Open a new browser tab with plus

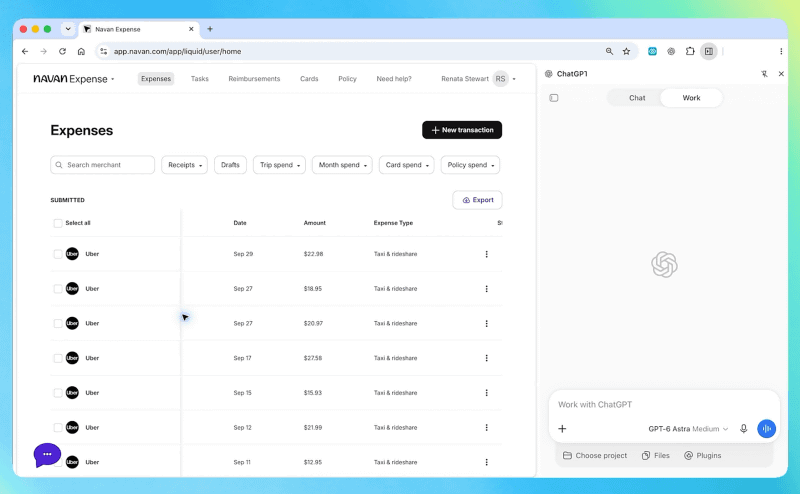click(x=210, y=29)
